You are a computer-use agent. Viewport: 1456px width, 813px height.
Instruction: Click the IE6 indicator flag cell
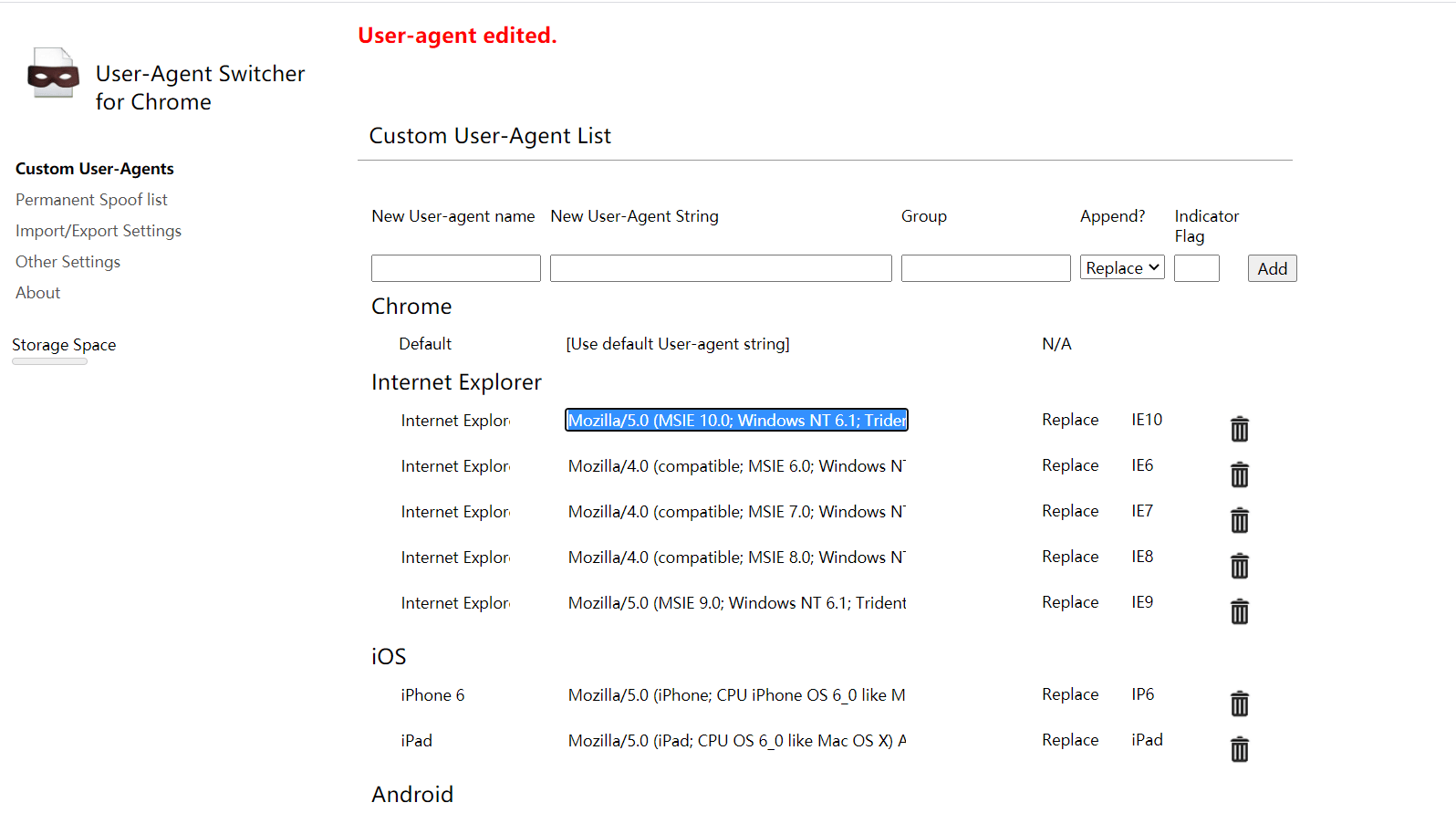pyautogui.click(x=1142, y=465)
